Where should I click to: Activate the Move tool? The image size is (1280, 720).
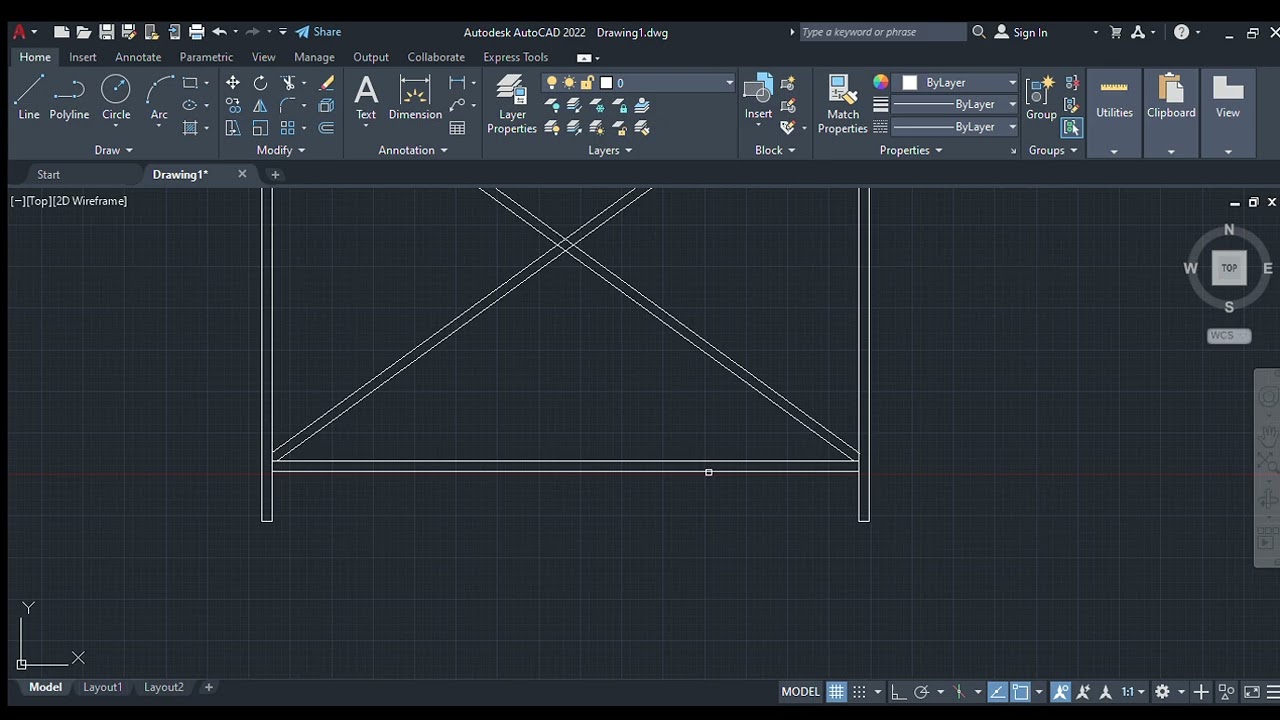[233, 83]
